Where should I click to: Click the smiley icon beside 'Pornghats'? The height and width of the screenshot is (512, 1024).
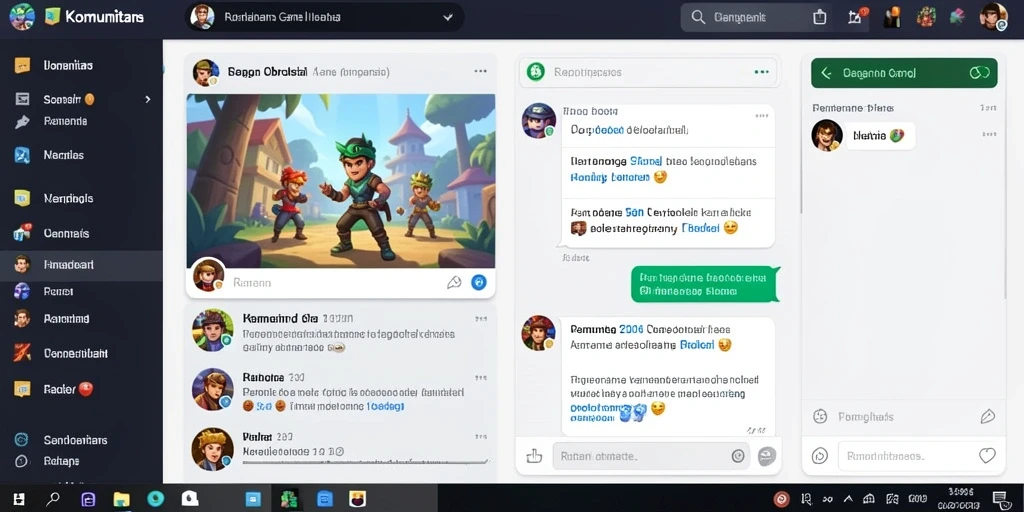coord(820,417)
